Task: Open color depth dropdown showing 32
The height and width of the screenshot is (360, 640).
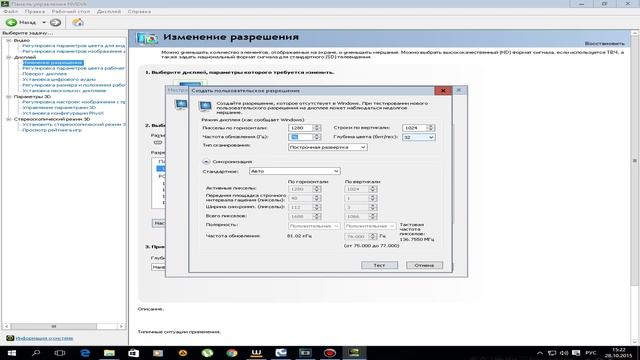Action: click(x=418, y=137)
